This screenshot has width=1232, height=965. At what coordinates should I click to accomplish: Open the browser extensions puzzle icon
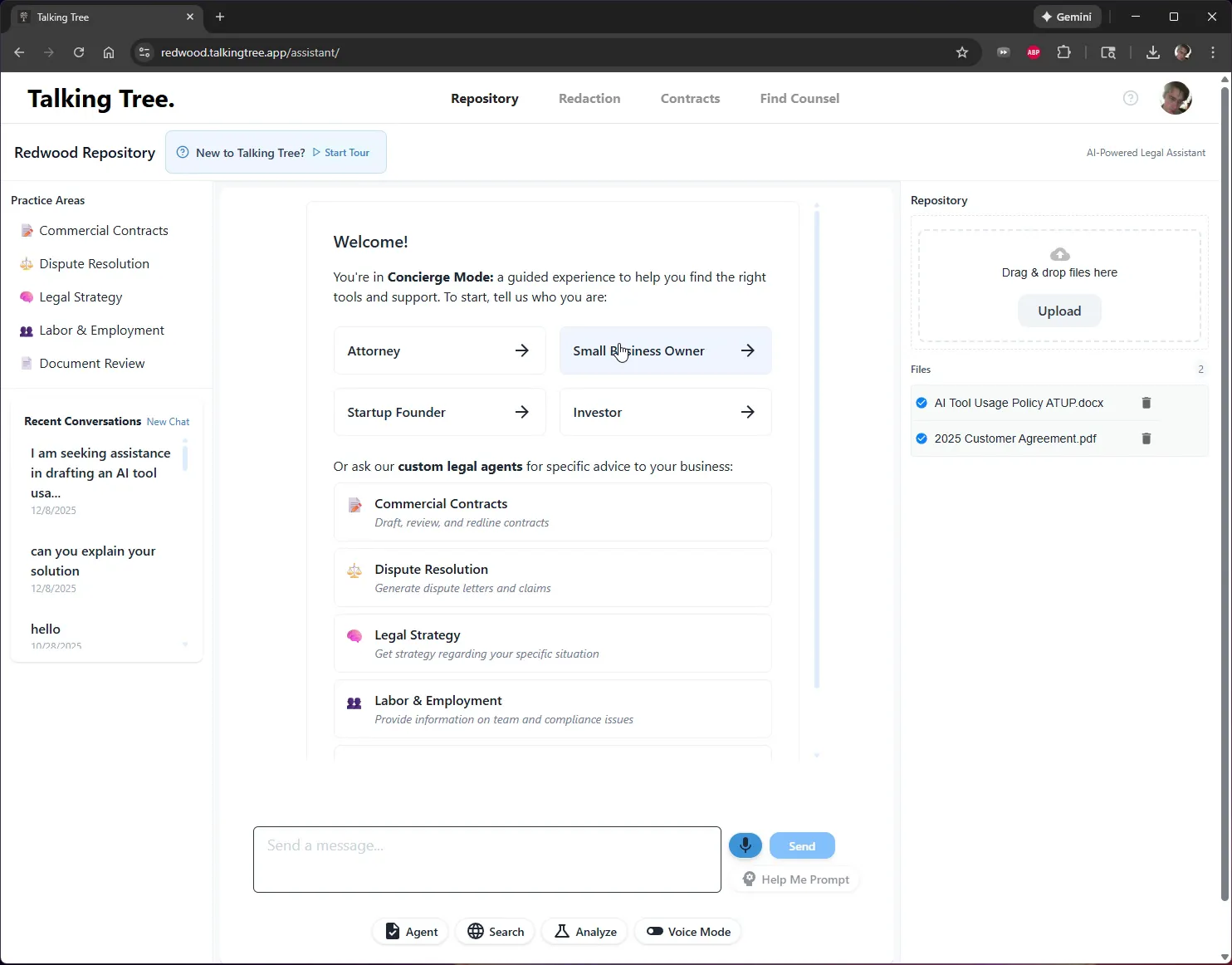click(1063, 52)
